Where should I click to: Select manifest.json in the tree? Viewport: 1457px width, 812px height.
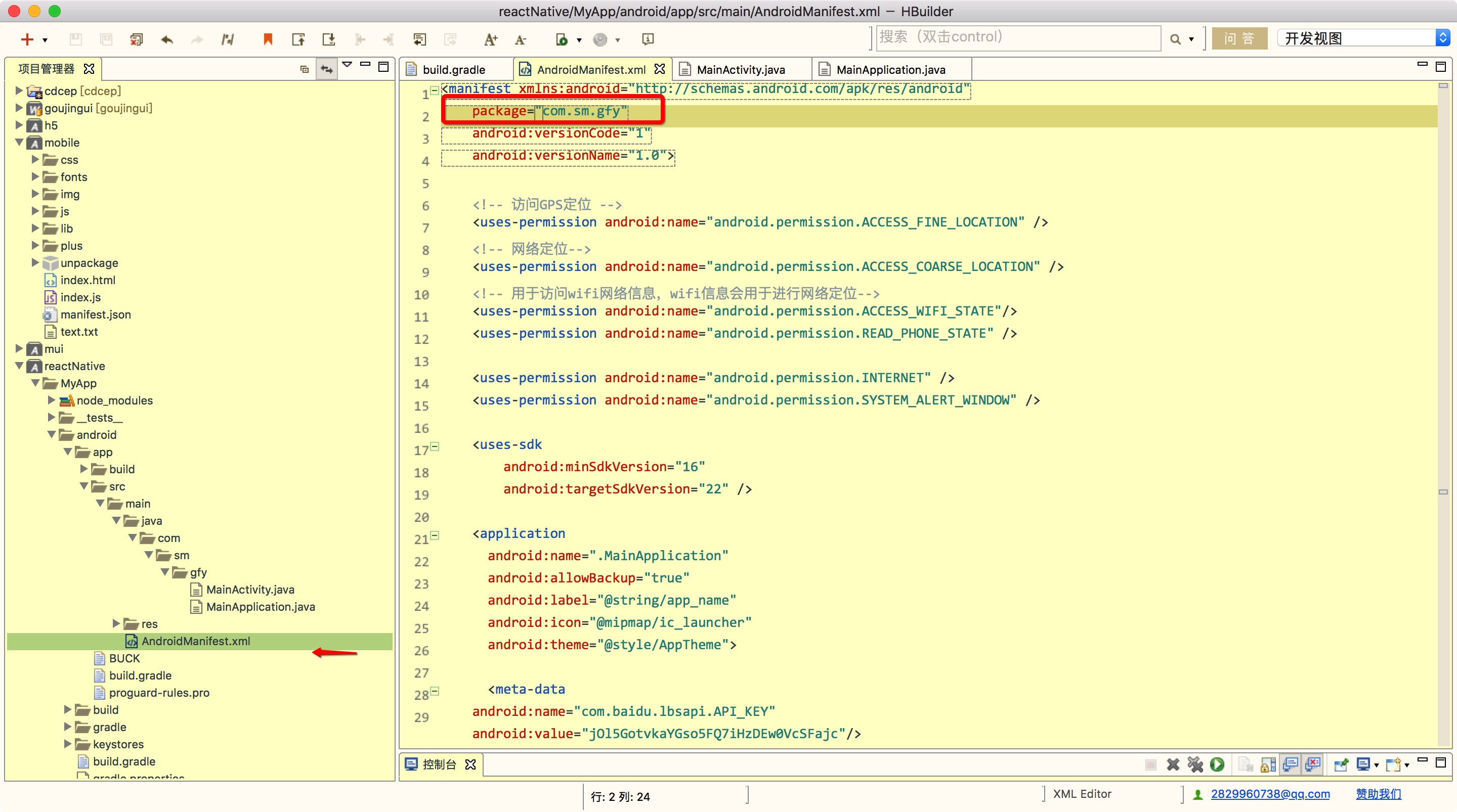(x=96, y=314)
